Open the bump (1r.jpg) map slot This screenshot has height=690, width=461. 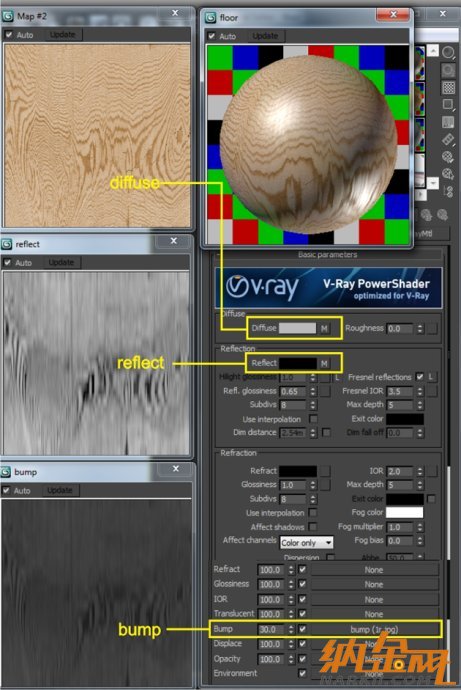point(374,629)
